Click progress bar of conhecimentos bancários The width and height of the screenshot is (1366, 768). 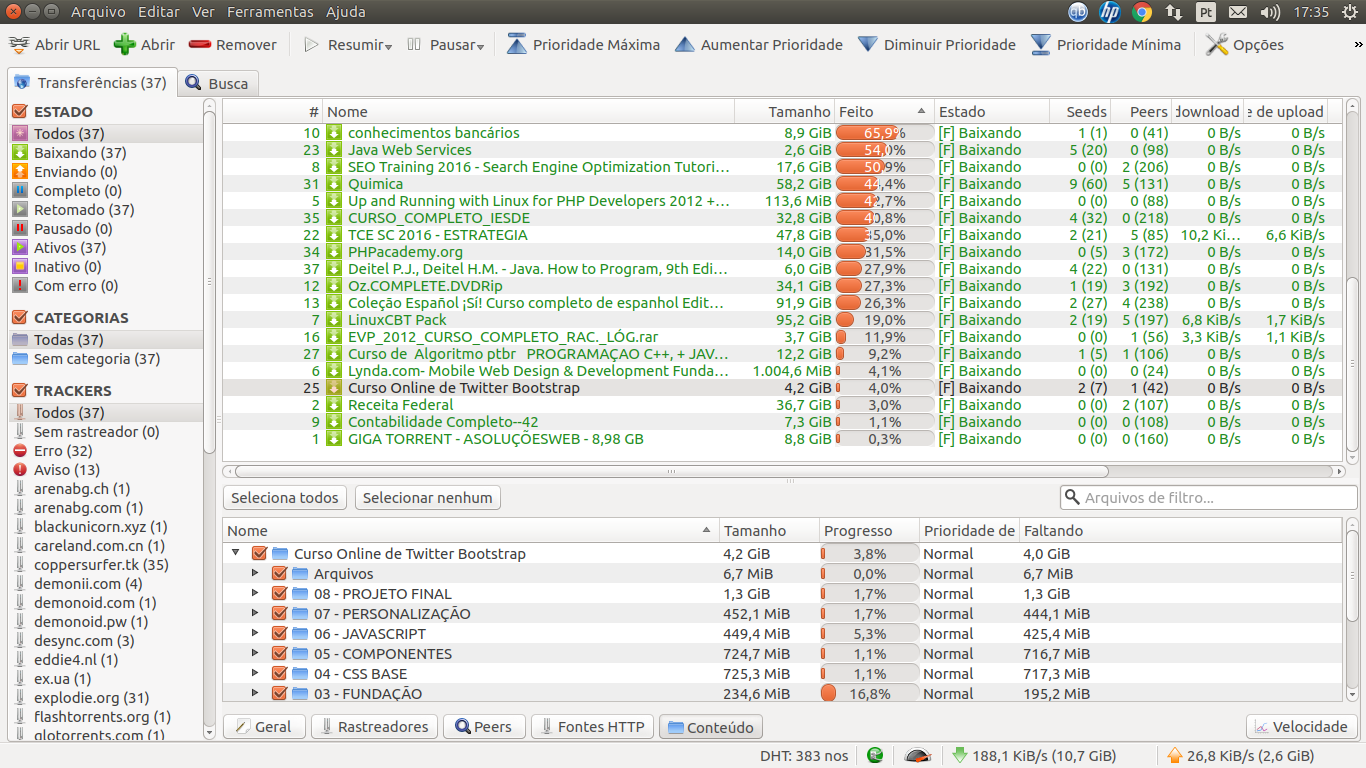click(884, 133)
